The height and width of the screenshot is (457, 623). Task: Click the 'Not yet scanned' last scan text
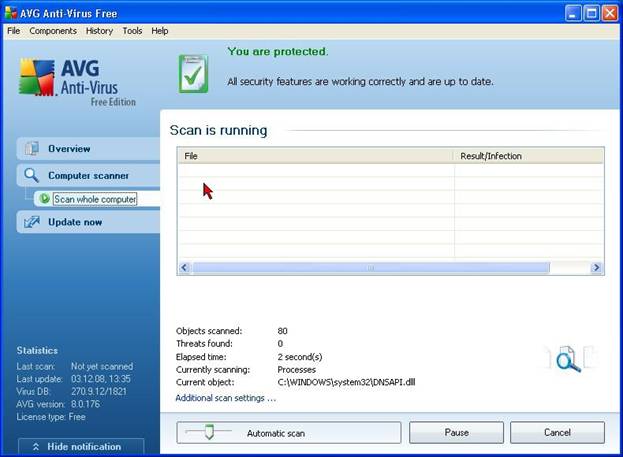click(102, 366)
